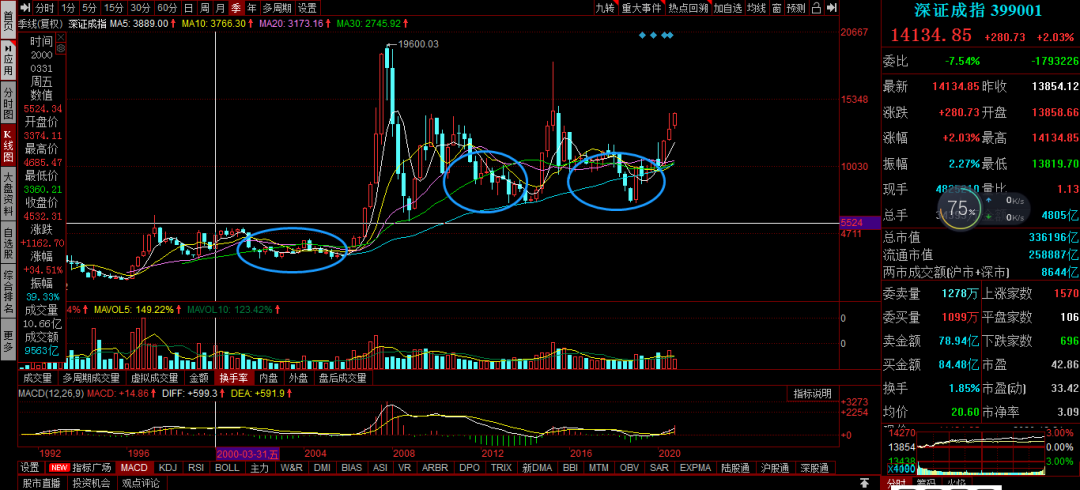Screen dimensions: 1080x490
Task: Click the right-arrow collapse icon after lock
Action: pos(832,8)
